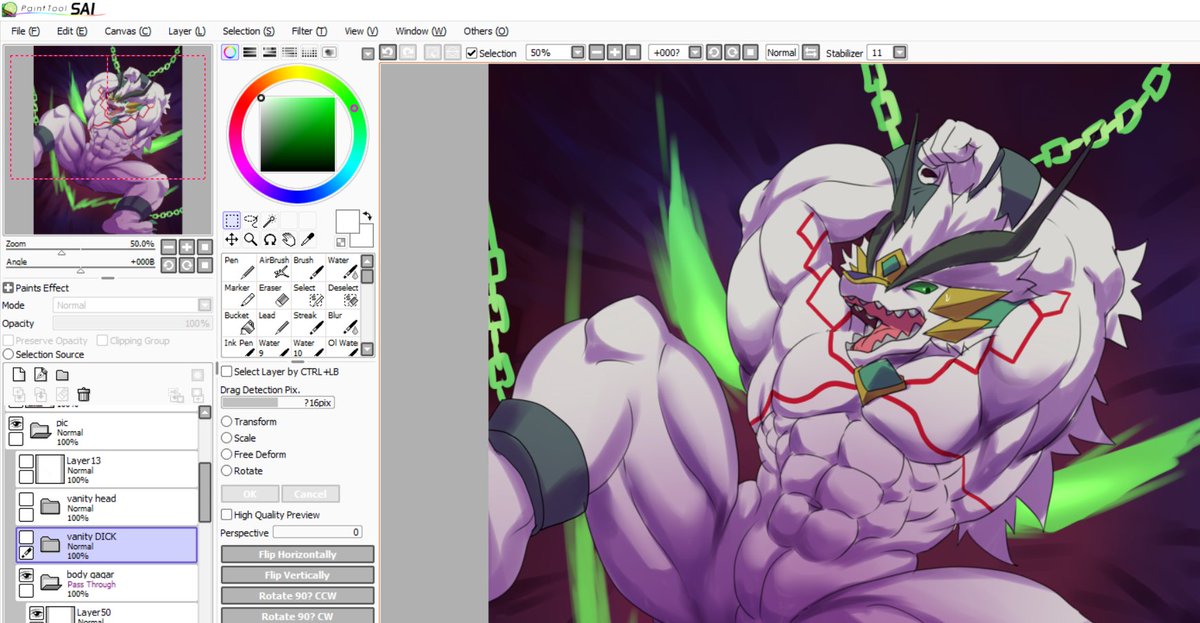Open the File menu
This screenshot has height=623, width=1200.
[x=25, y=31]
